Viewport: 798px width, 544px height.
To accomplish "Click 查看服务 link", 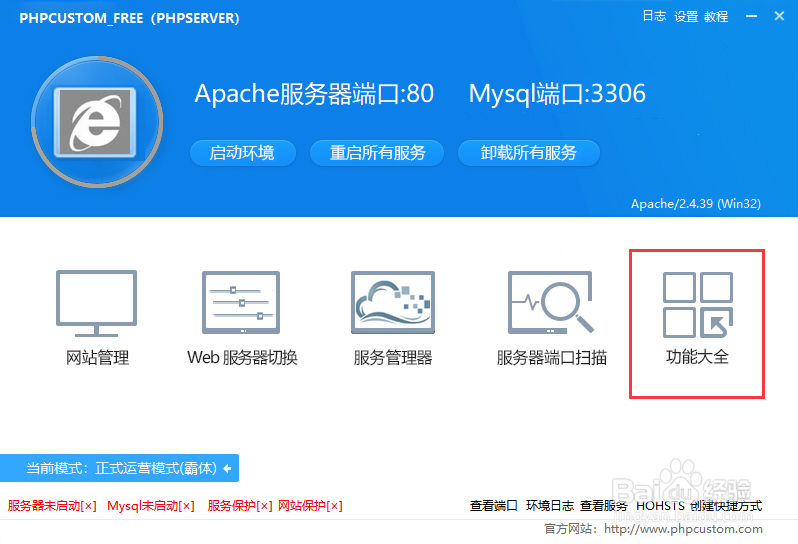I will [604, 506].
